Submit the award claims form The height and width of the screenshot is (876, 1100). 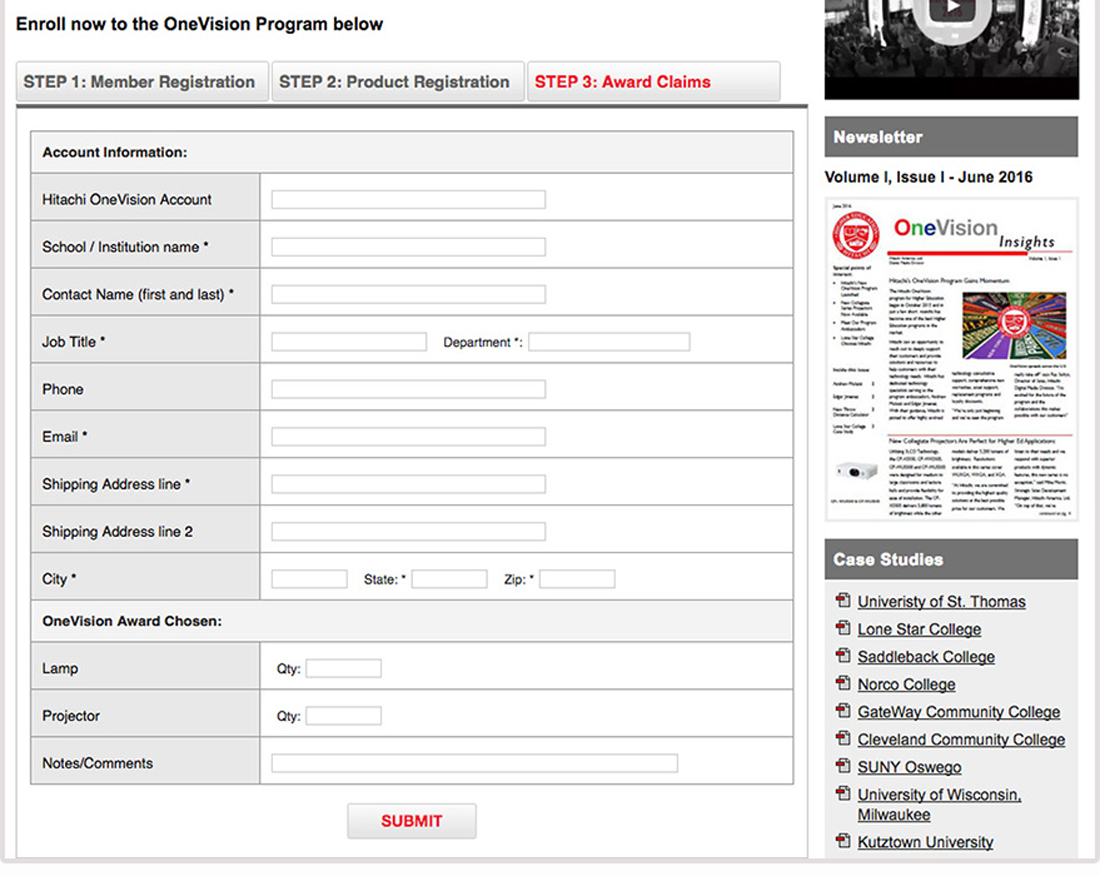[412, 821]
